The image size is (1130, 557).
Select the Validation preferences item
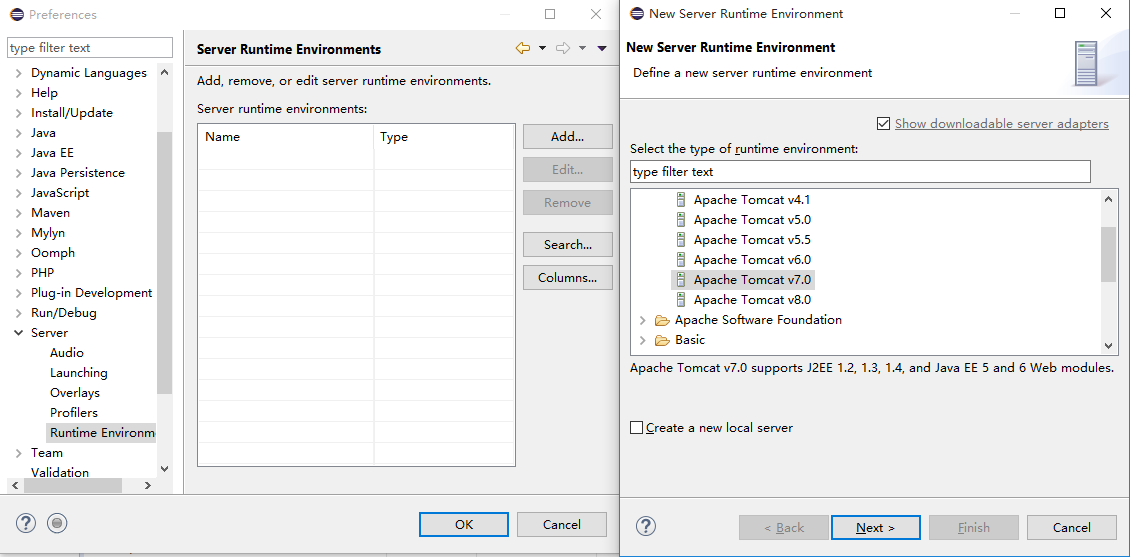pos(60,472)
